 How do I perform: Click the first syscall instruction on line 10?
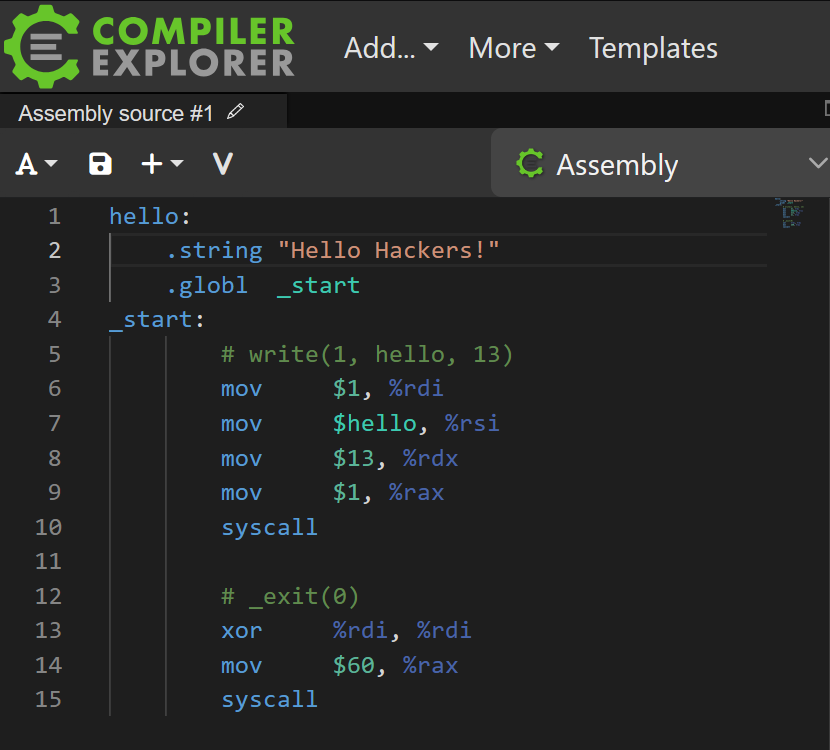coord(269,527)
